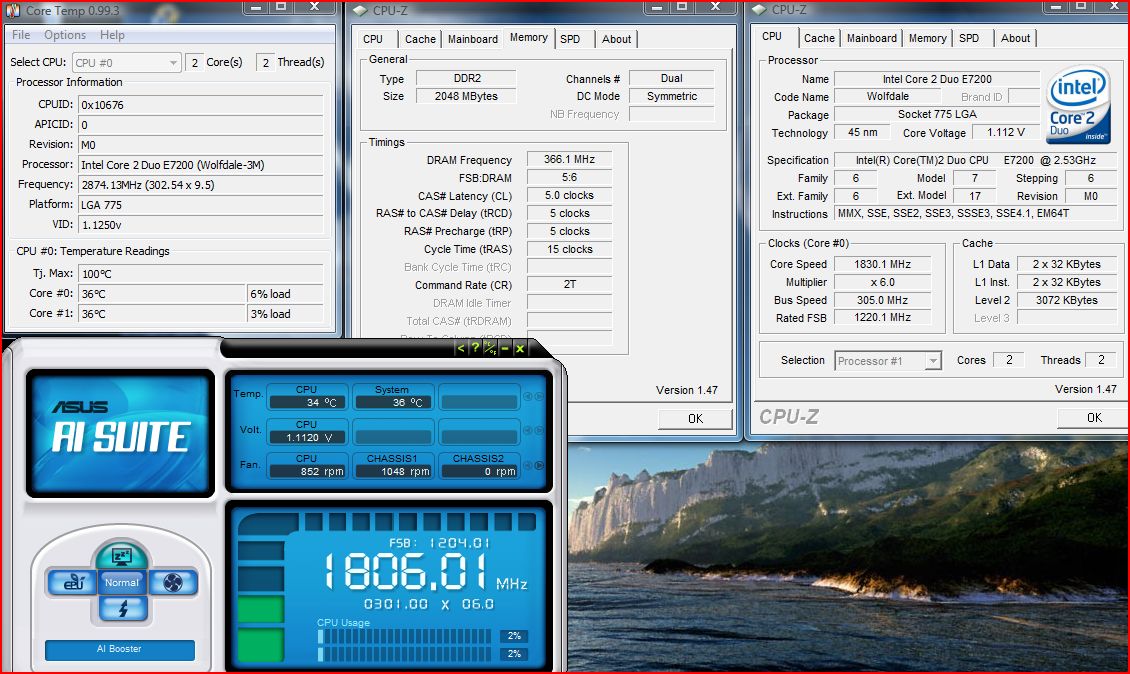Click the right arrow on the Fan row
Viewport: 1130px width, 674px height.
[539, 466]
